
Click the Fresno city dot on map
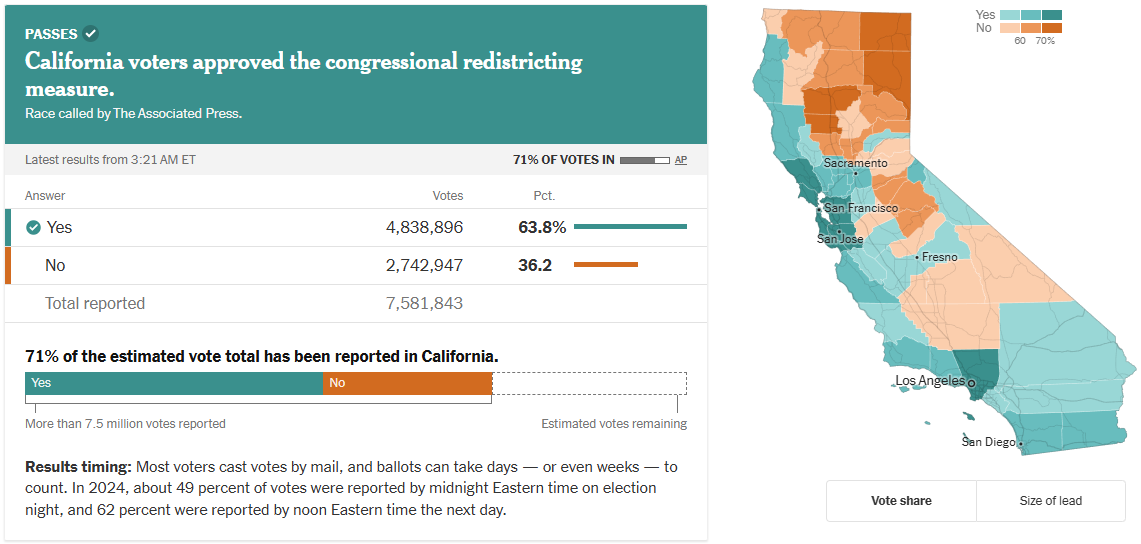pyautogui.click(x=918, y=258)
